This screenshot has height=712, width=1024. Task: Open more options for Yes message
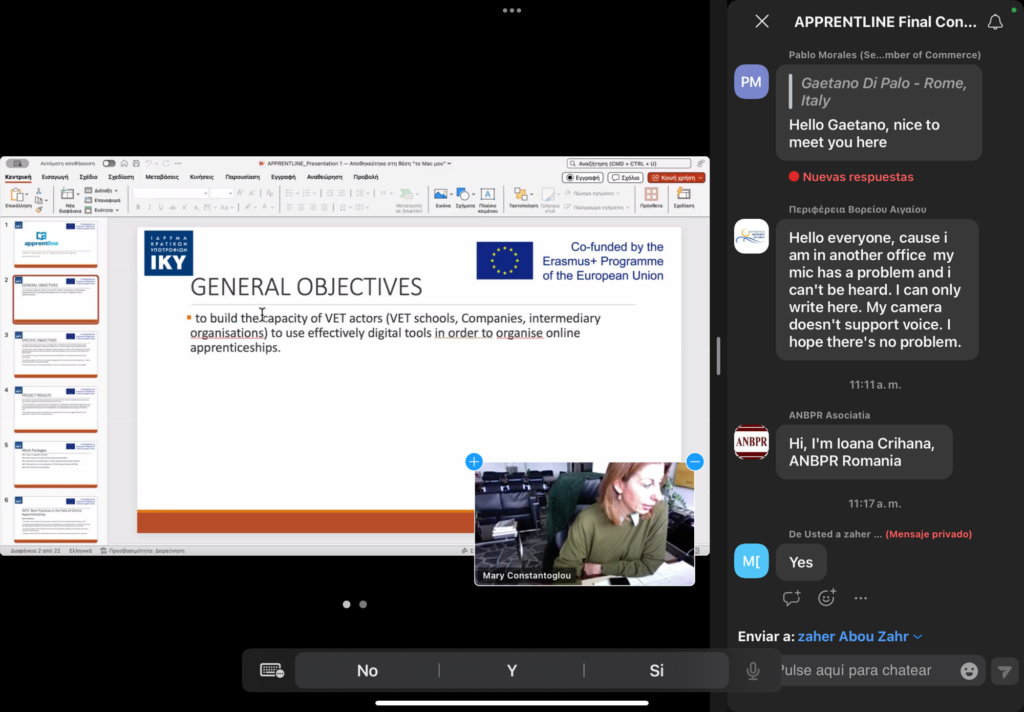pos(861,598)
